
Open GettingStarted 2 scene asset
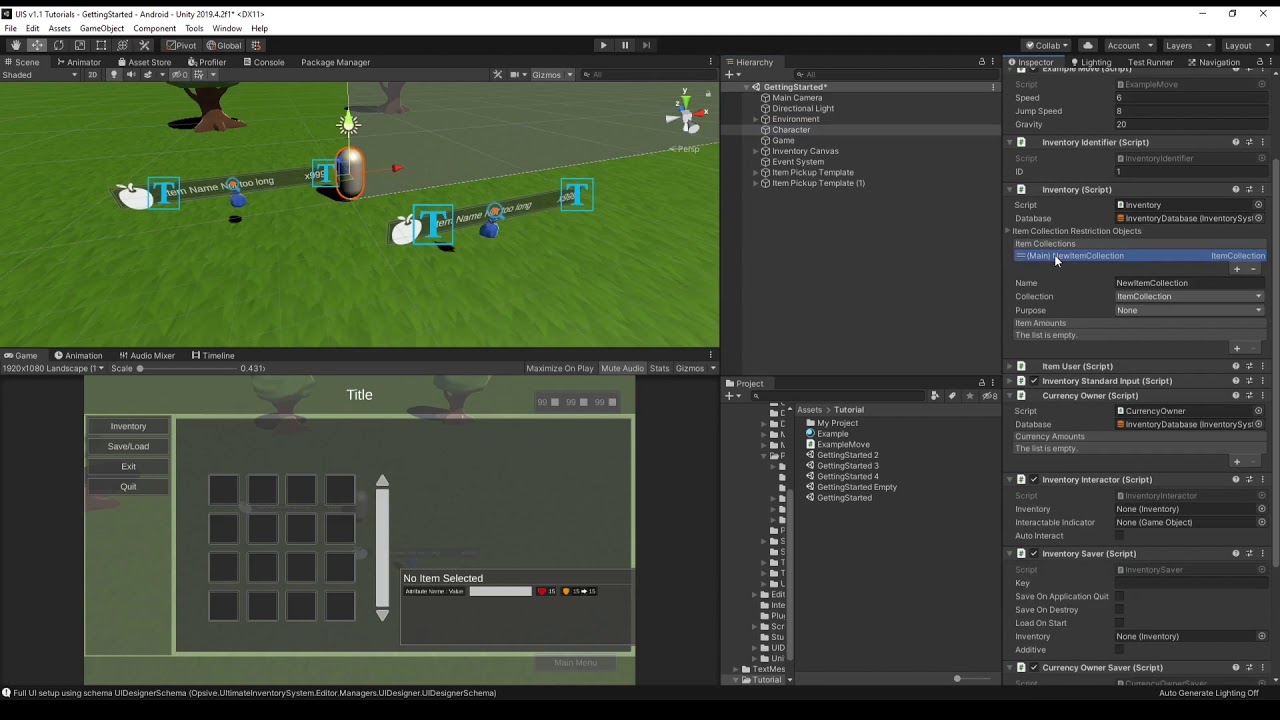click(x=847, y=455)
